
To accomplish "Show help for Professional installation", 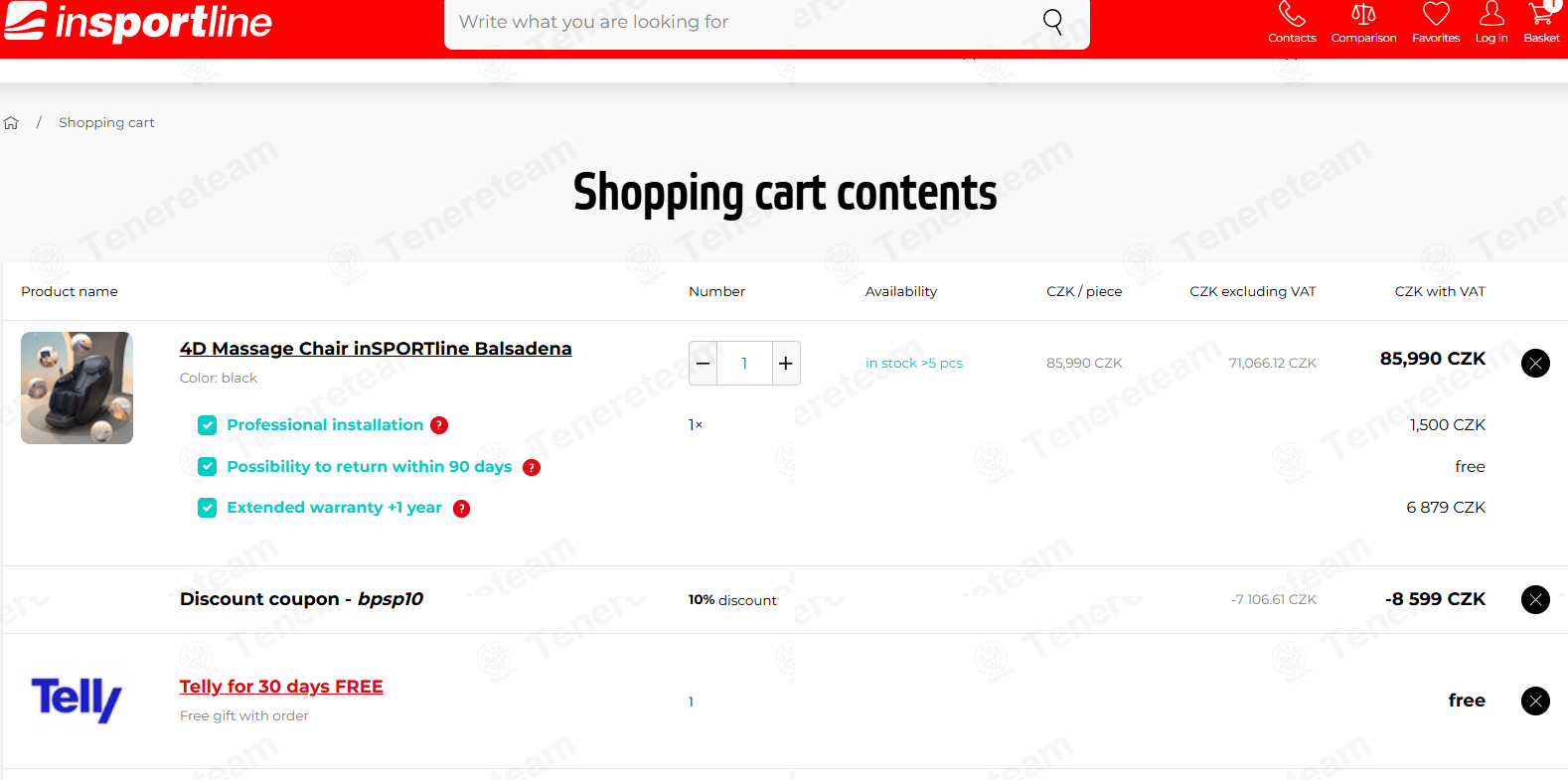I will coord(439,425).
